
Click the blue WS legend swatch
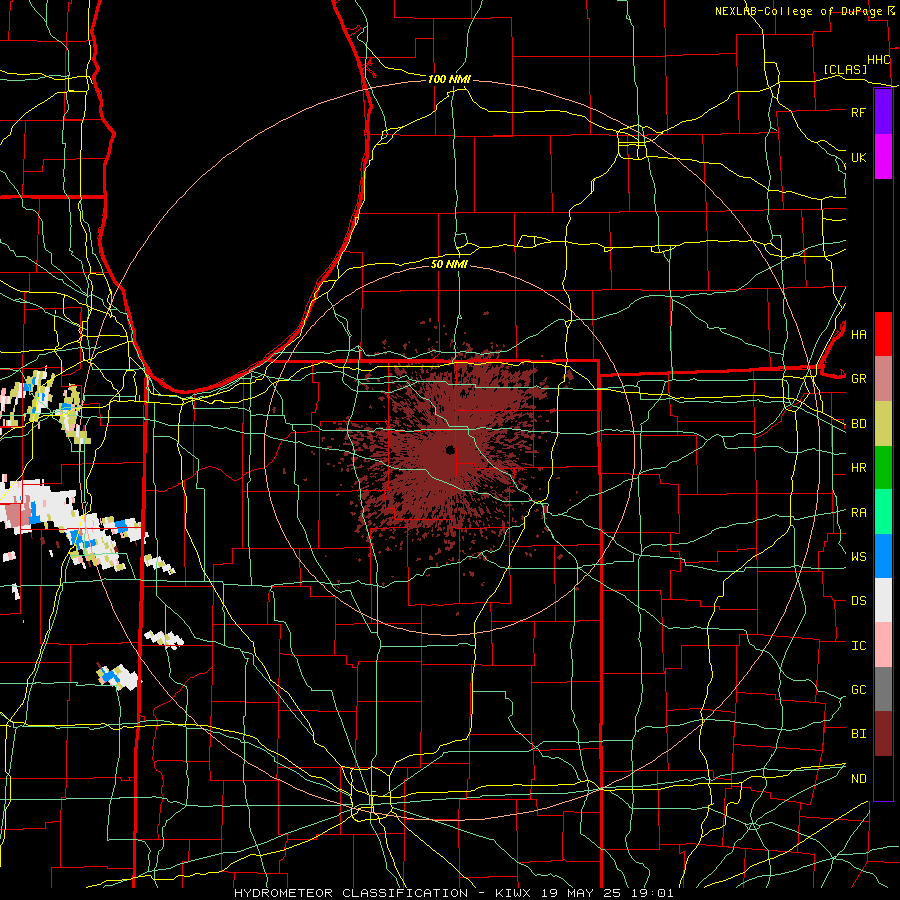click(883, 556)
